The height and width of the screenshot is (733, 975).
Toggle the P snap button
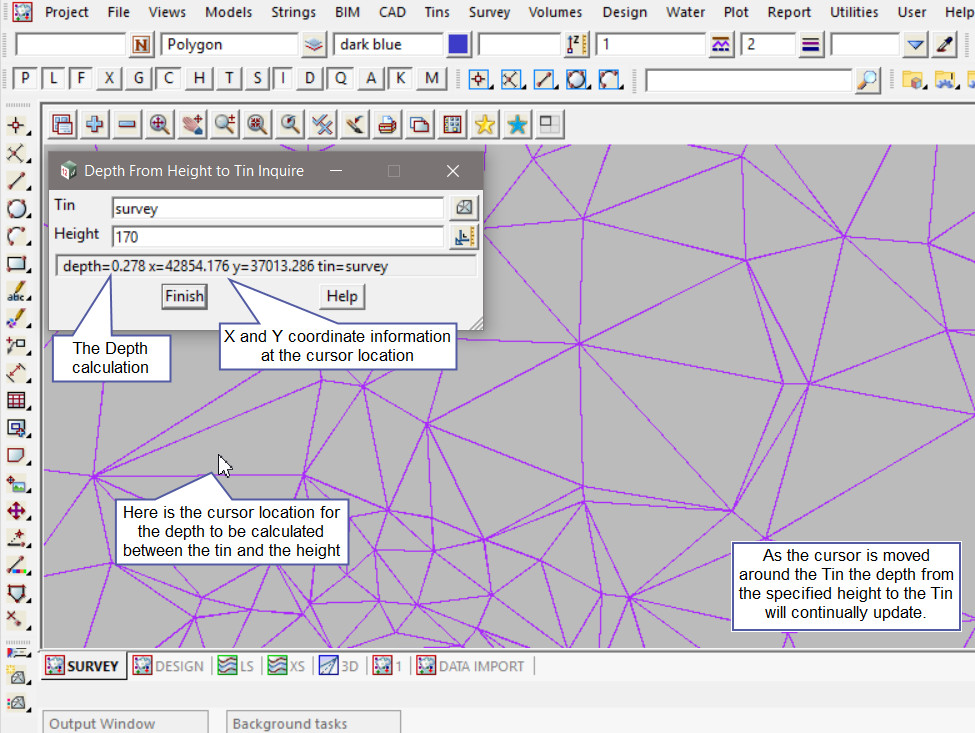(x=25, y=79)
